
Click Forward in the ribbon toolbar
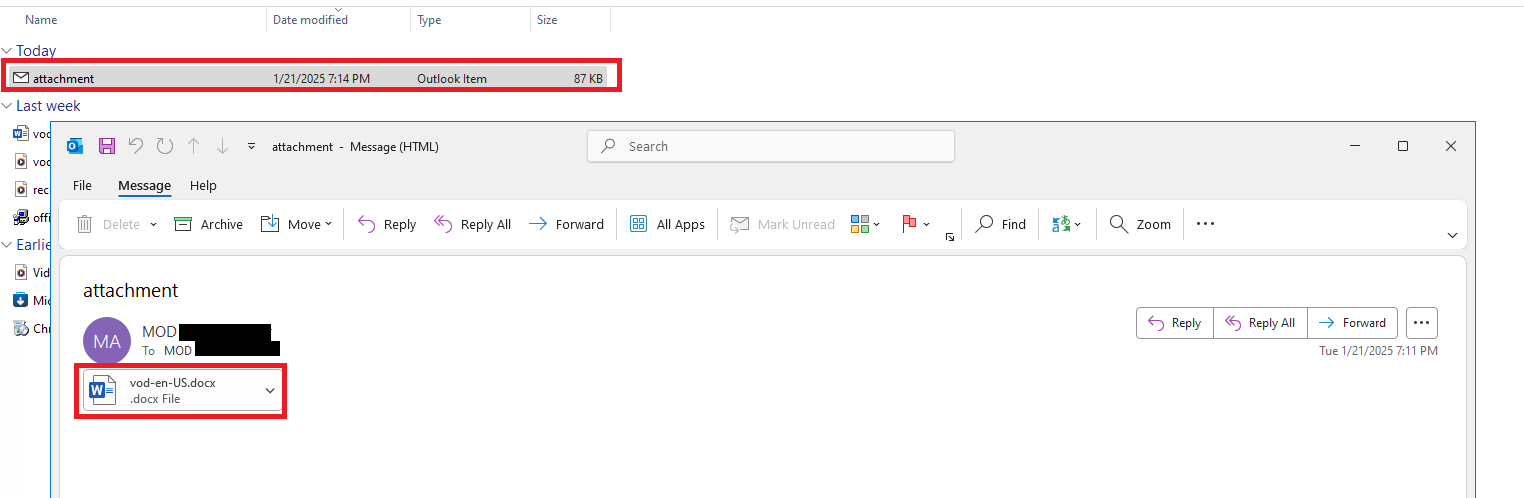pos(566,224)
